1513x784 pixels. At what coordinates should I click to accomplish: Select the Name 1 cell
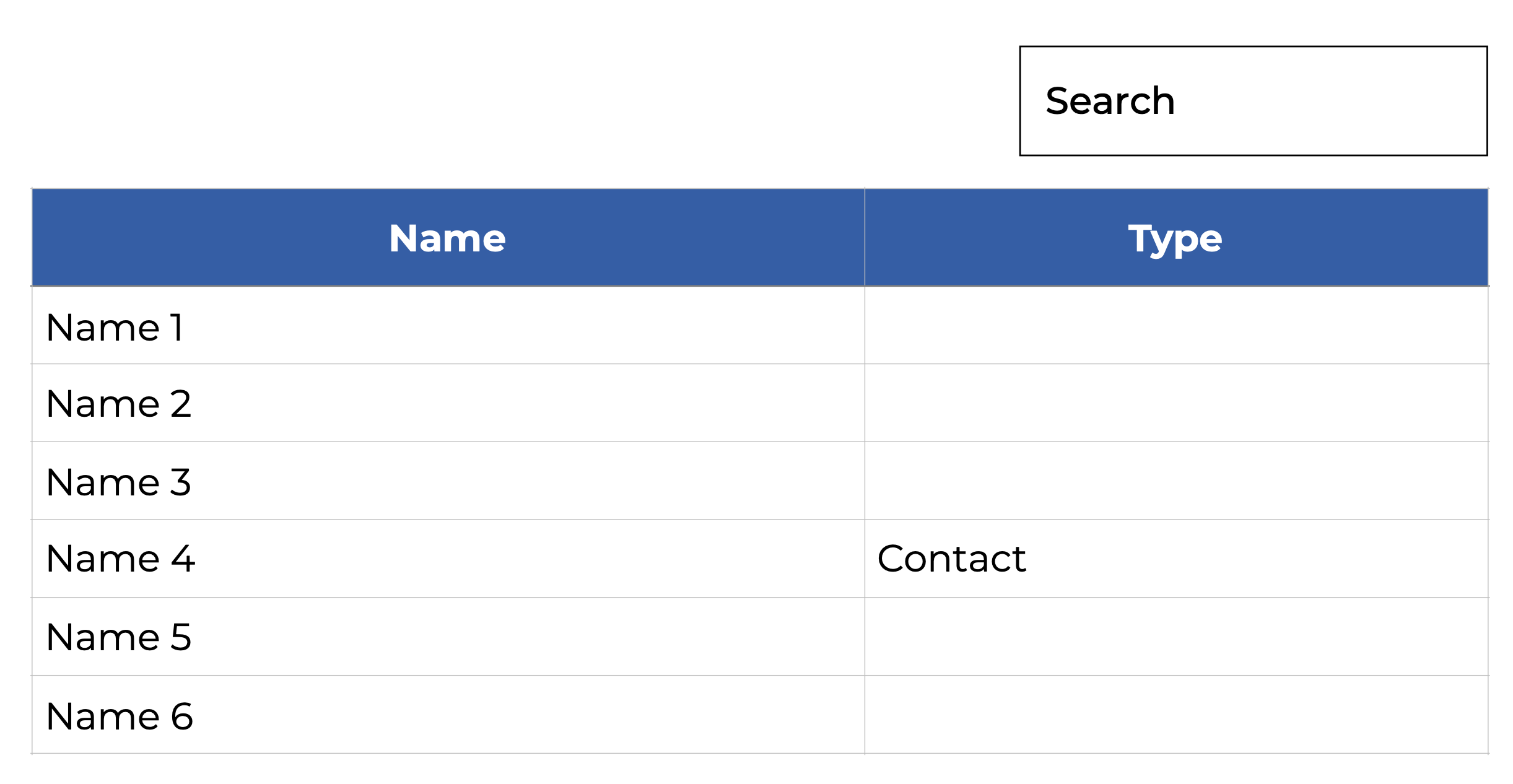coord(115,327)
